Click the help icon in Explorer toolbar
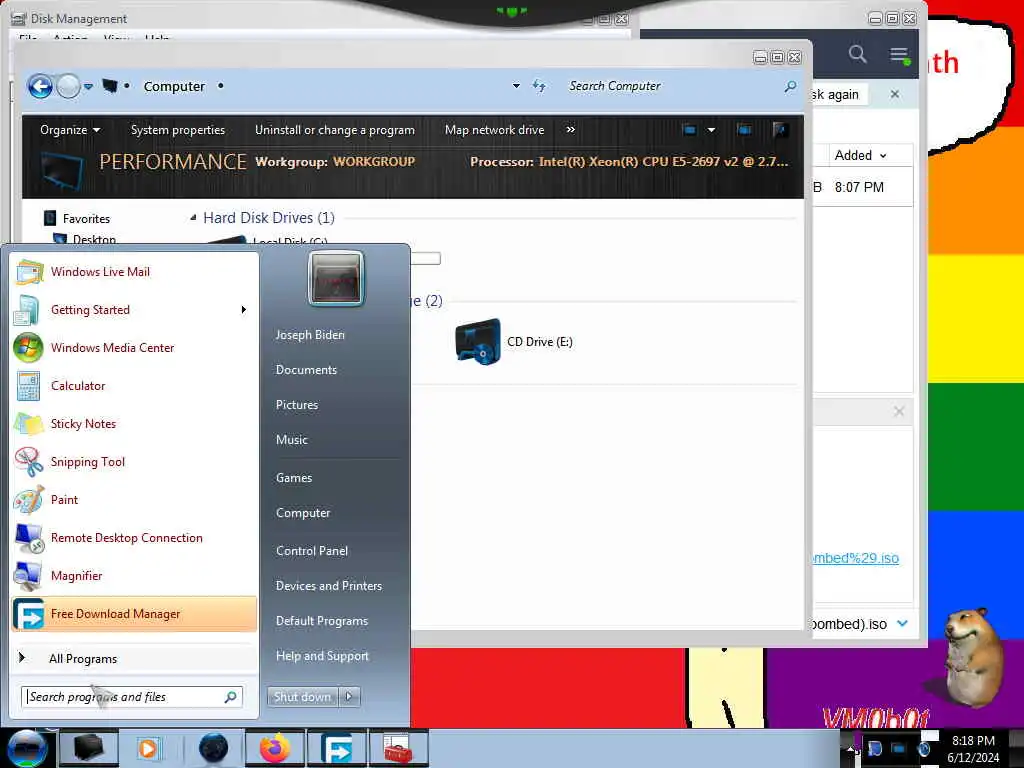 point(779,130)
